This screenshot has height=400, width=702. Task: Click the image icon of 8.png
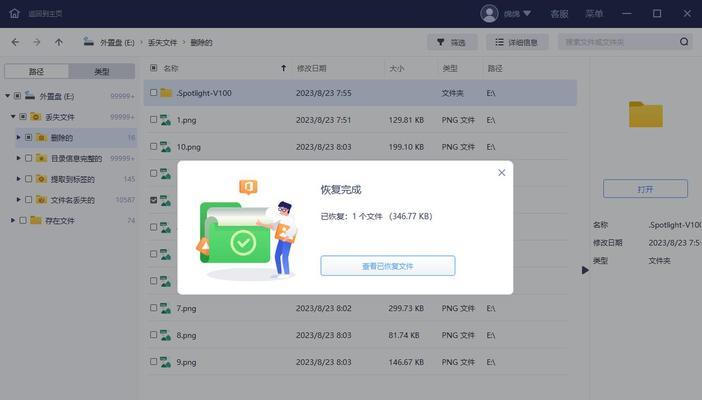pos(166,335)
